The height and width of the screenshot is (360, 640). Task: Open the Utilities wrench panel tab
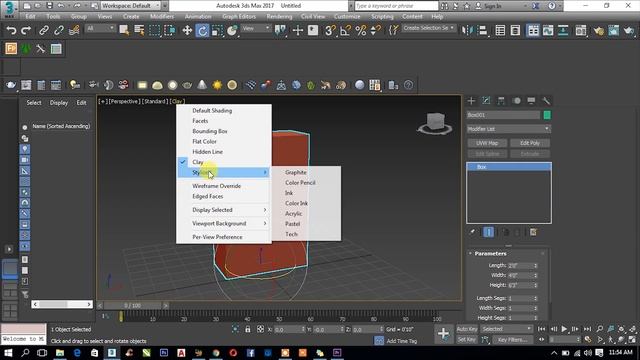tap(546, 101)
